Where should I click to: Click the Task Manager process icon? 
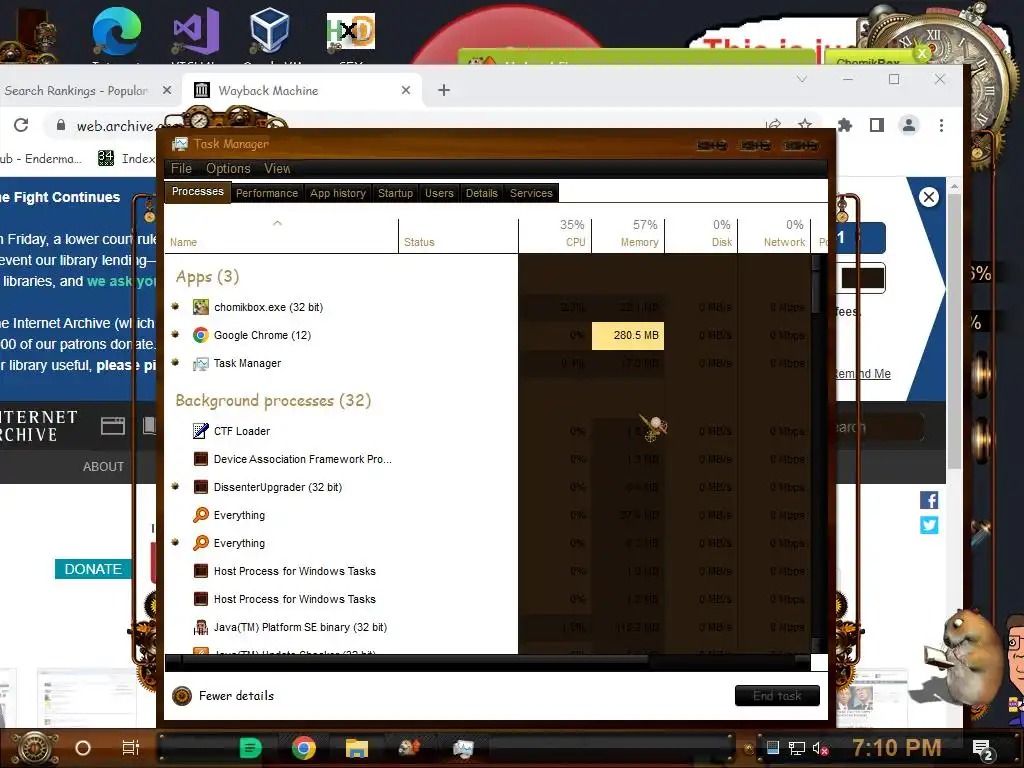tap(200, 363)
